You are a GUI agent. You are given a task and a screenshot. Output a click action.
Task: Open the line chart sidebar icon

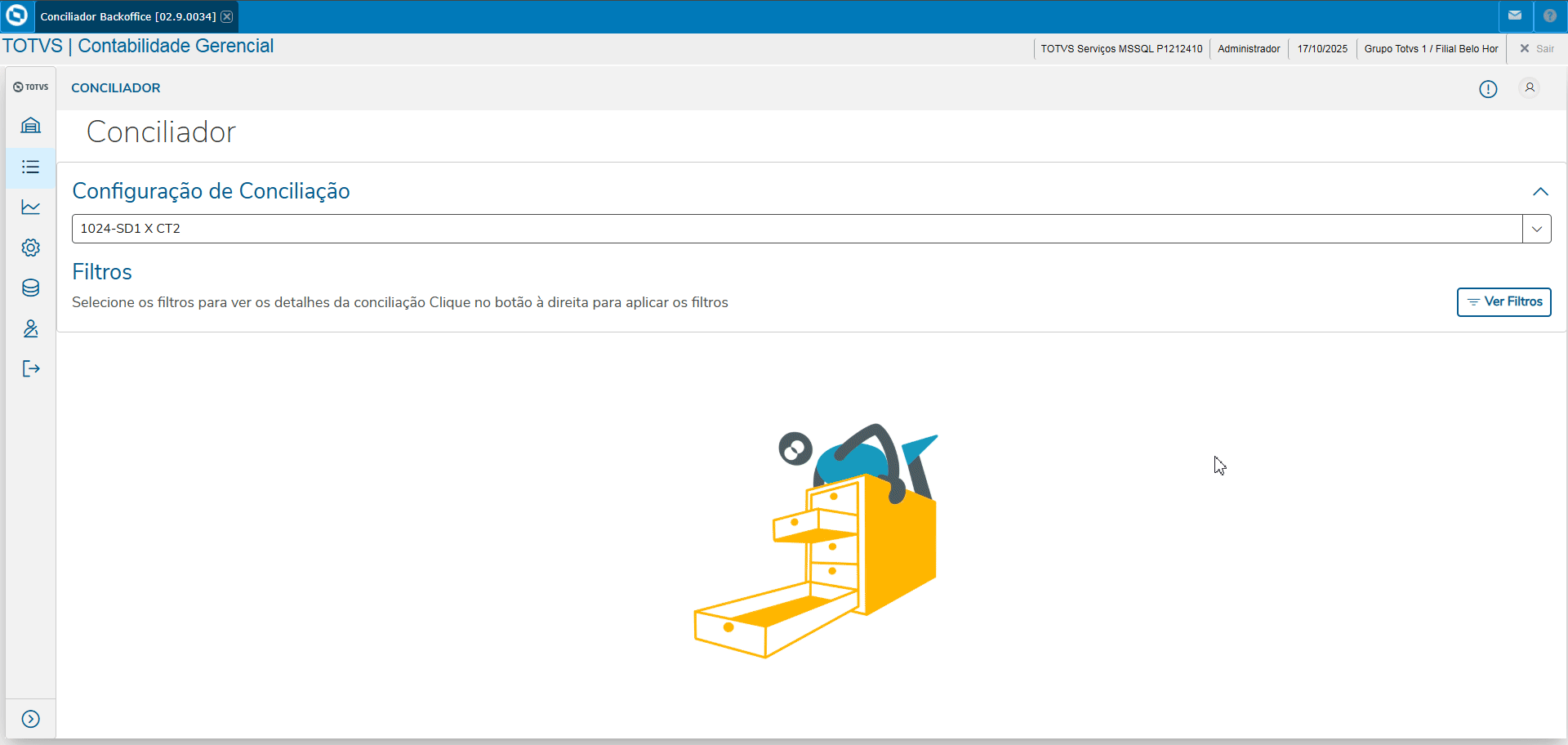pyautogui.click(x=31, y=207)
